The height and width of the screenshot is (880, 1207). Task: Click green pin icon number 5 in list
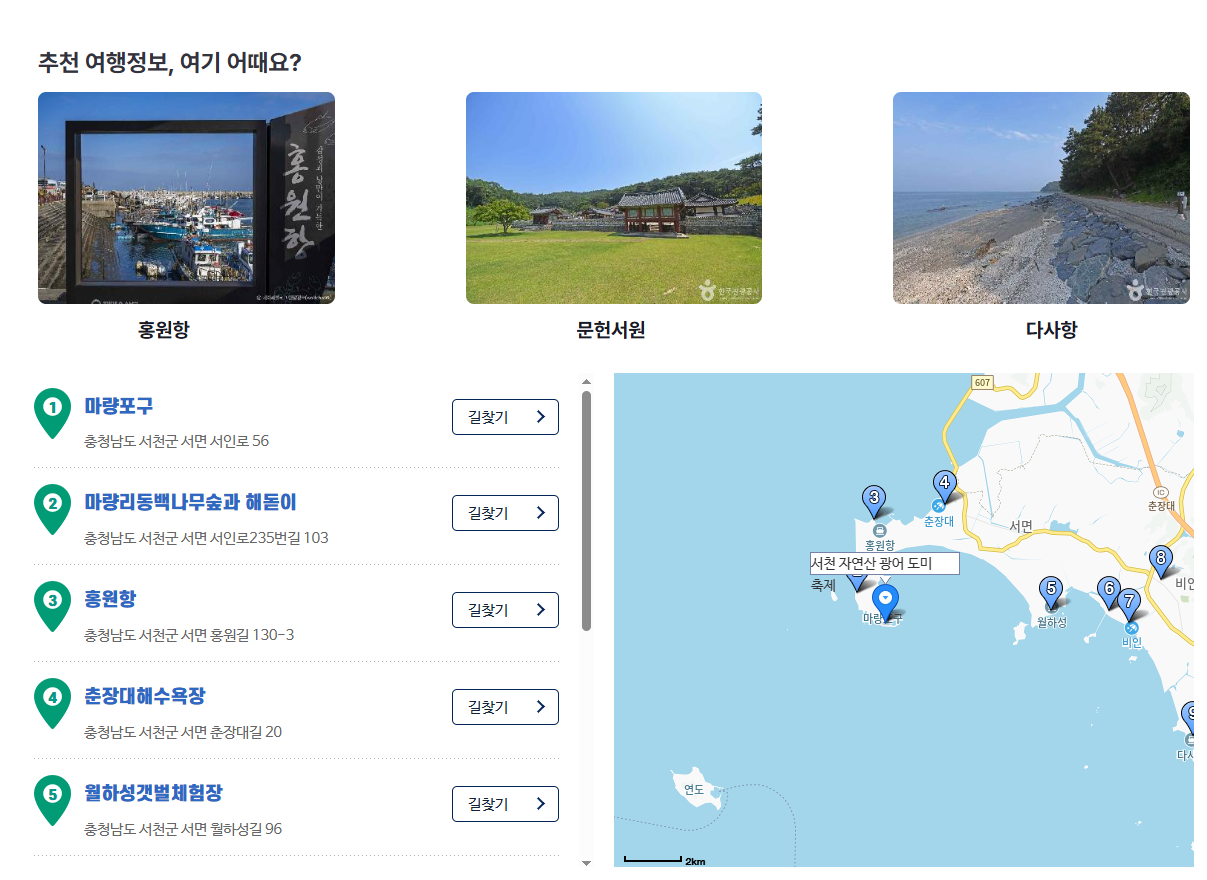53,800
